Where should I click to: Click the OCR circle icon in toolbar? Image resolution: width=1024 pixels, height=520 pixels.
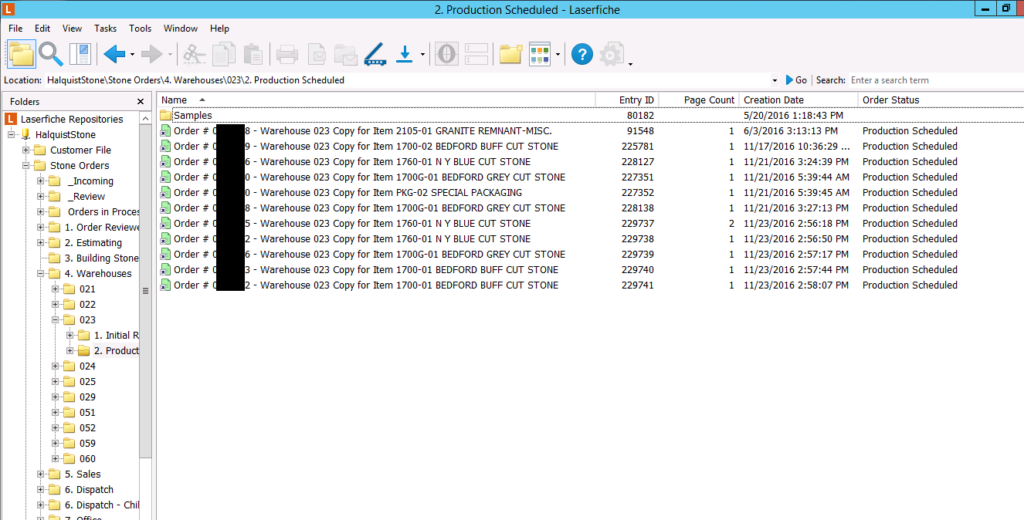pyautogui.click(x=447, y=54)
